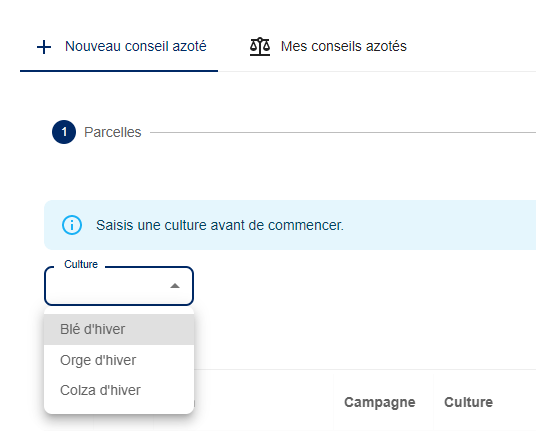Choose Blé d'hiver from the list

[119, 329]
